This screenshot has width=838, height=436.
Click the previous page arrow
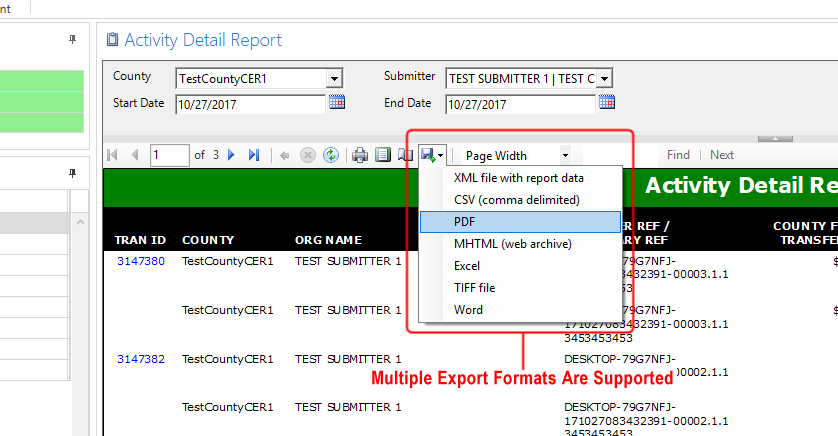coord(135,155)
